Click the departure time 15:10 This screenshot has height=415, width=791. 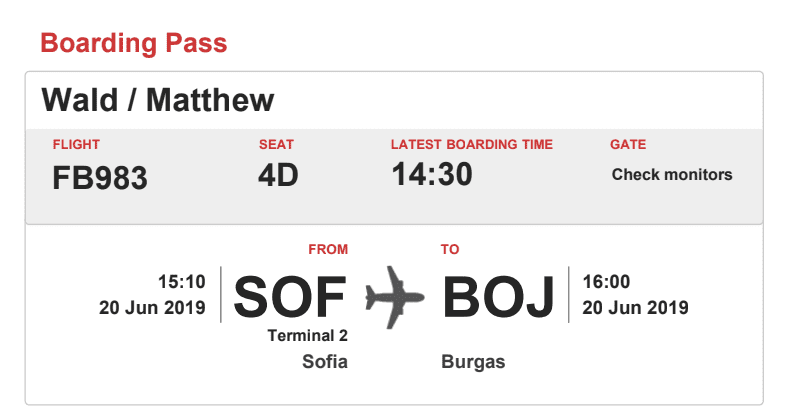182,281
